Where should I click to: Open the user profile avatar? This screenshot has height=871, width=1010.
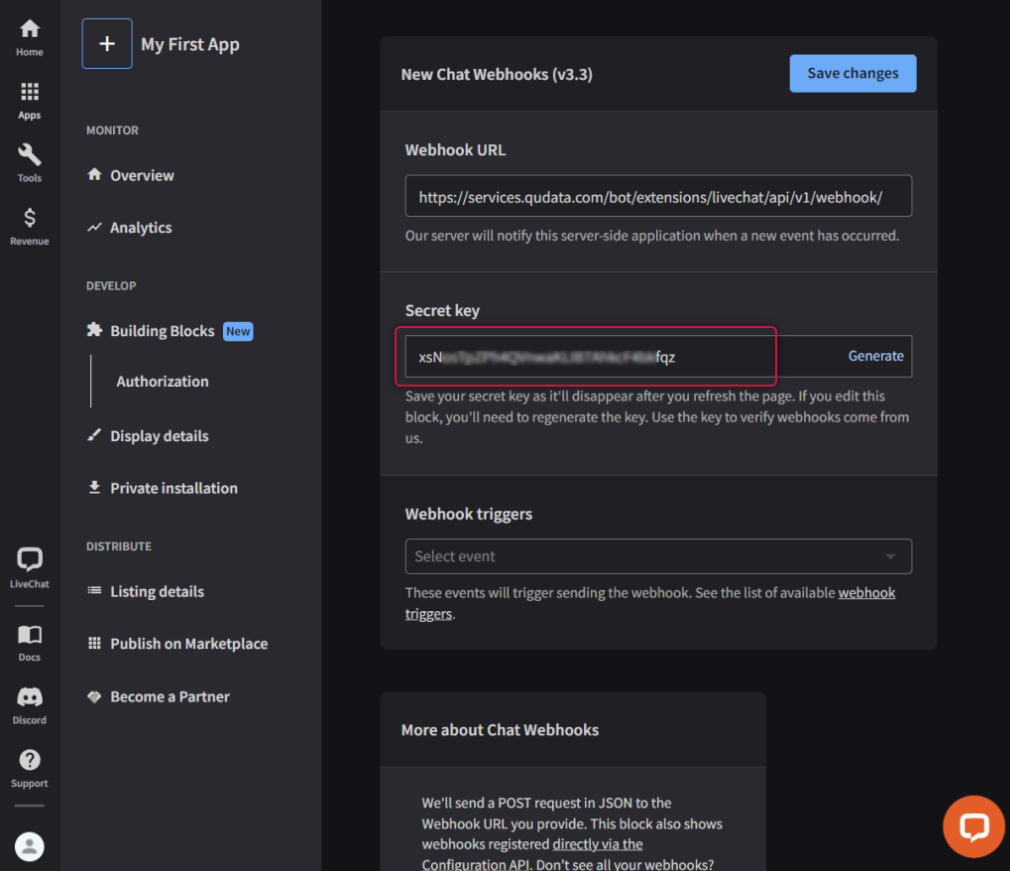point(30,846)
